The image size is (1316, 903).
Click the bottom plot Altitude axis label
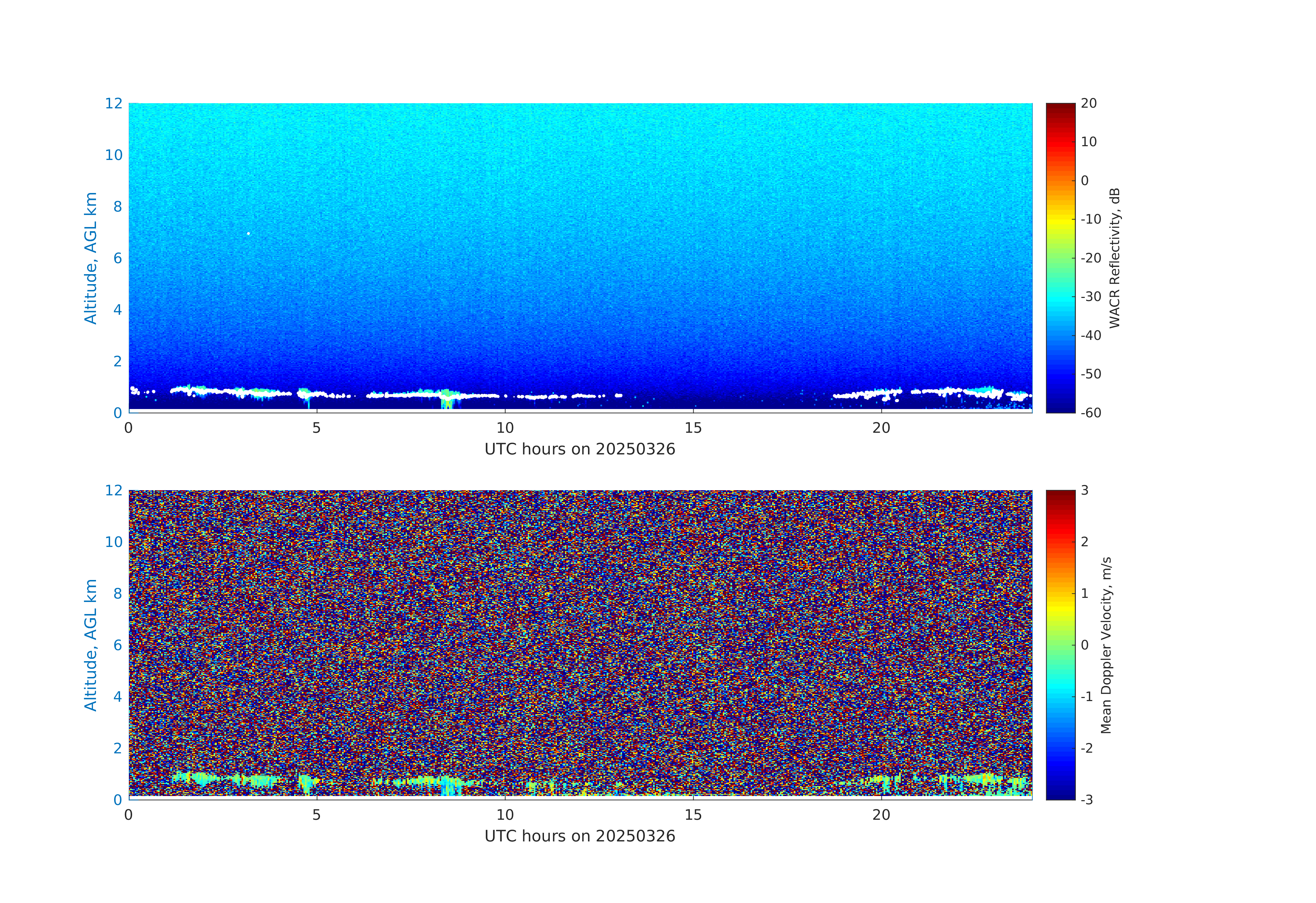tap(90, 644)
